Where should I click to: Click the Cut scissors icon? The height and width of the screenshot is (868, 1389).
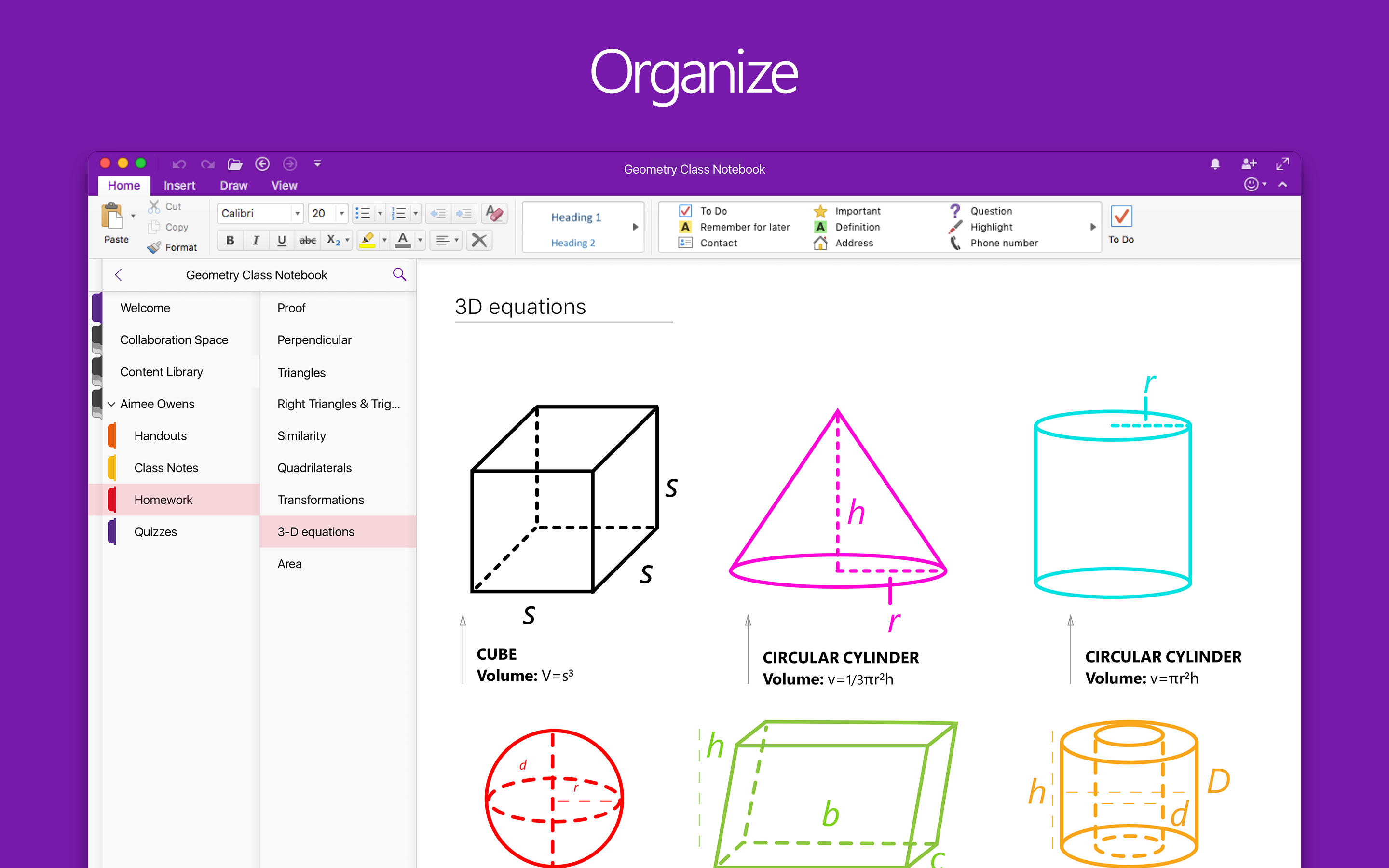coord(154,206)
